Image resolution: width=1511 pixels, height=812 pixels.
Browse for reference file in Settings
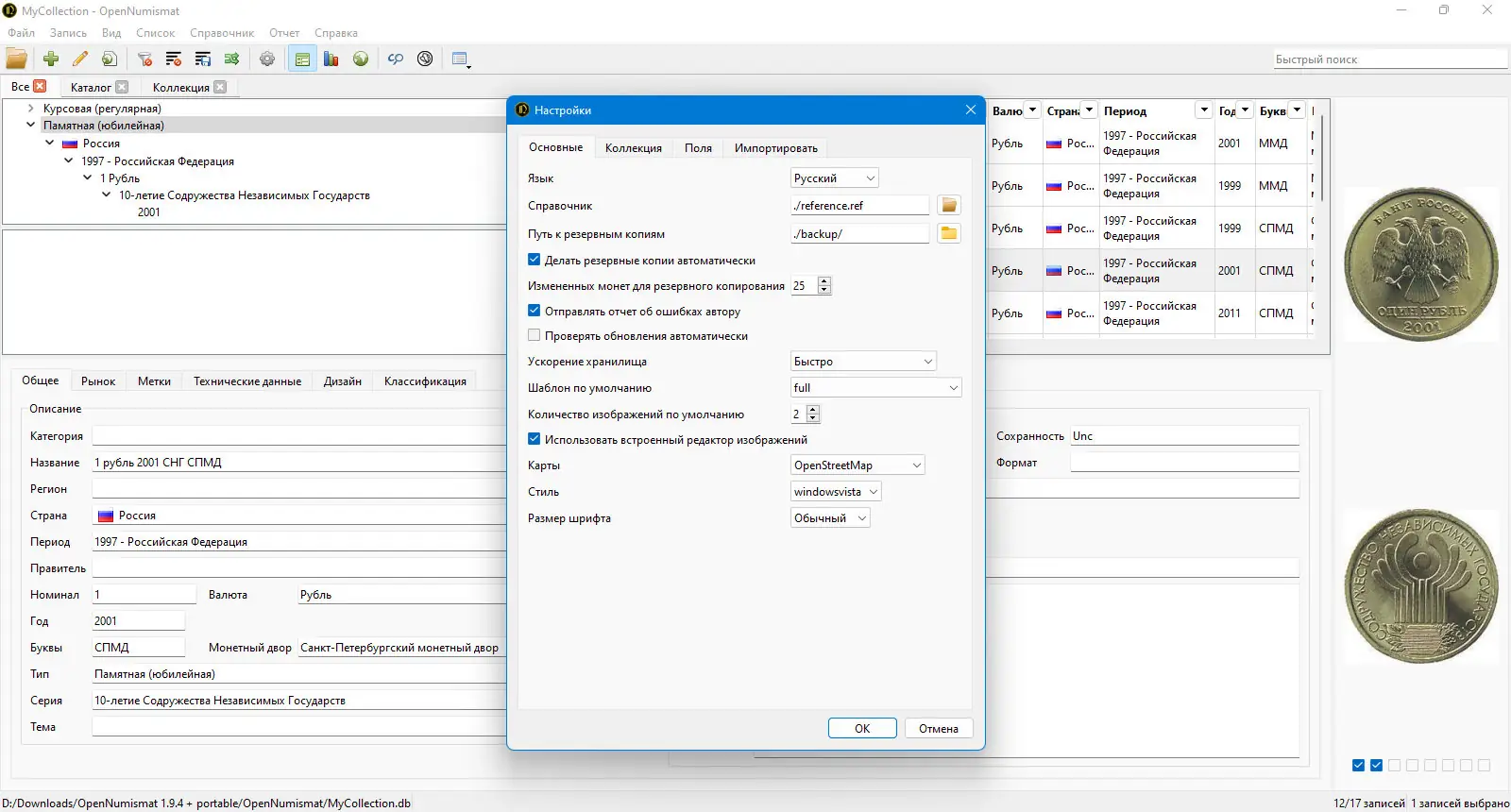(x=949, y=205)
